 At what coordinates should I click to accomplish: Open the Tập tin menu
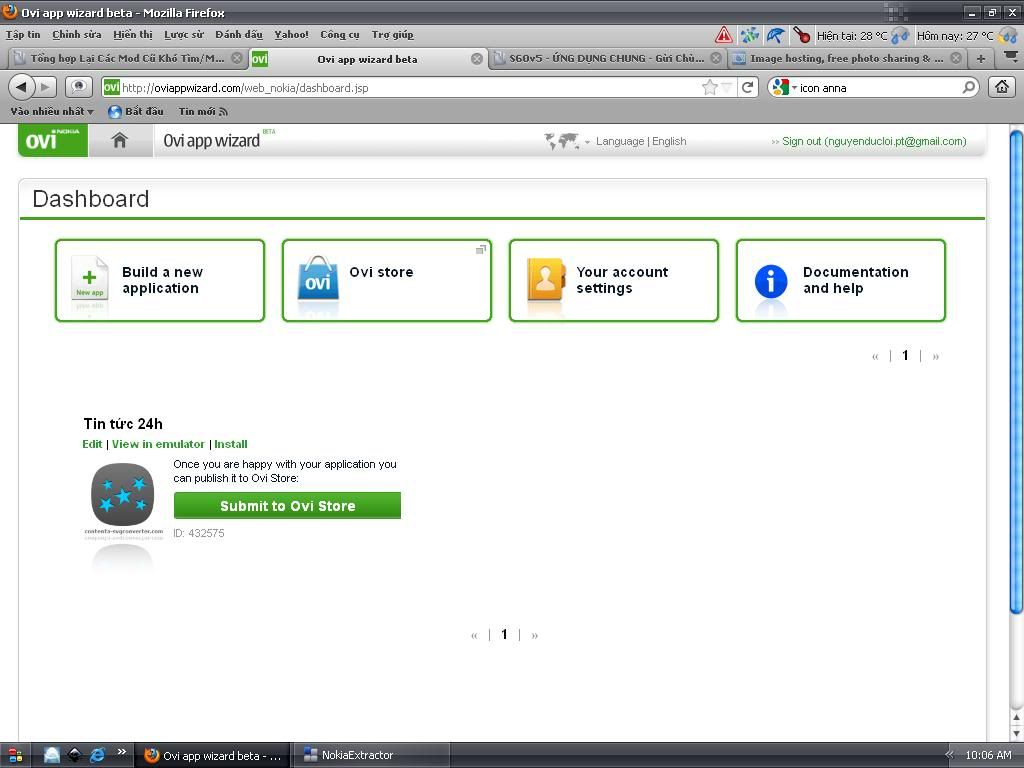(x=23, y=35)
